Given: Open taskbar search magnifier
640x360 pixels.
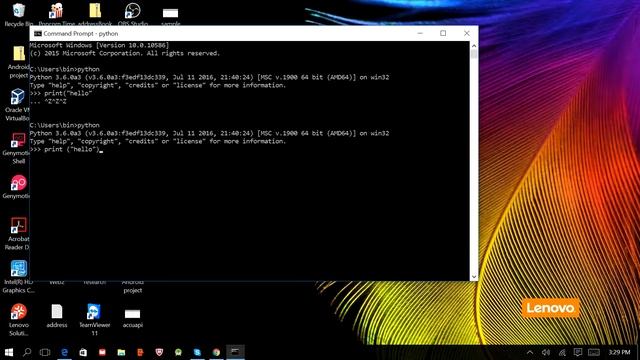Looking at the screenshot, I should click(x=27, y=352).
